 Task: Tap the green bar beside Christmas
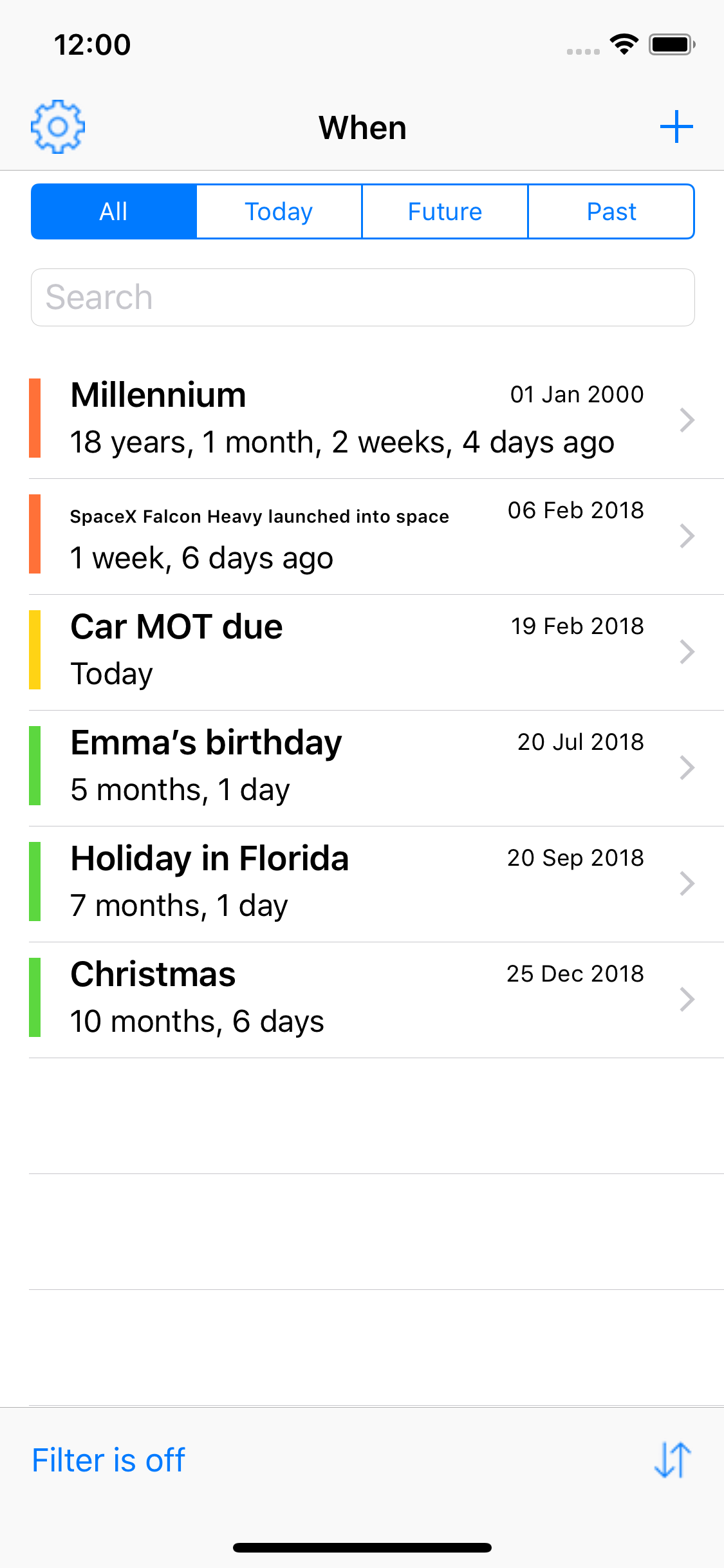(x=35, y=998)
